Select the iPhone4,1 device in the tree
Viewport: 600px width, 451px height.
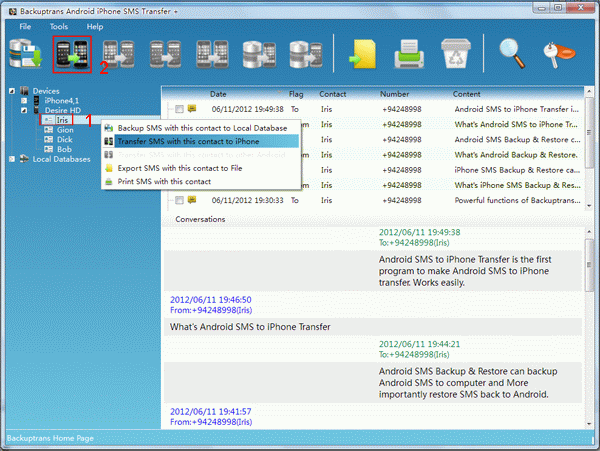[61, 101]
